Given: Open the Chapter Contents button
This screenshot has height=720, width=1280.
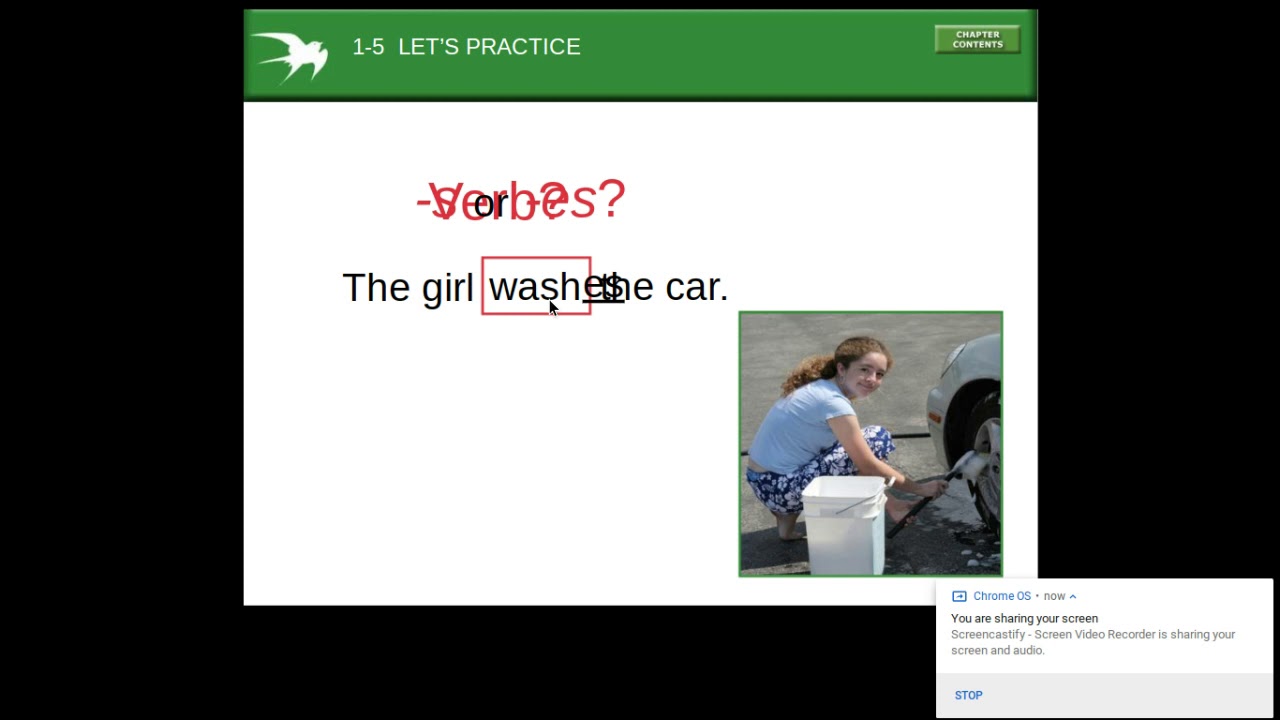Looking at the screenshot, I should (977, 39).
